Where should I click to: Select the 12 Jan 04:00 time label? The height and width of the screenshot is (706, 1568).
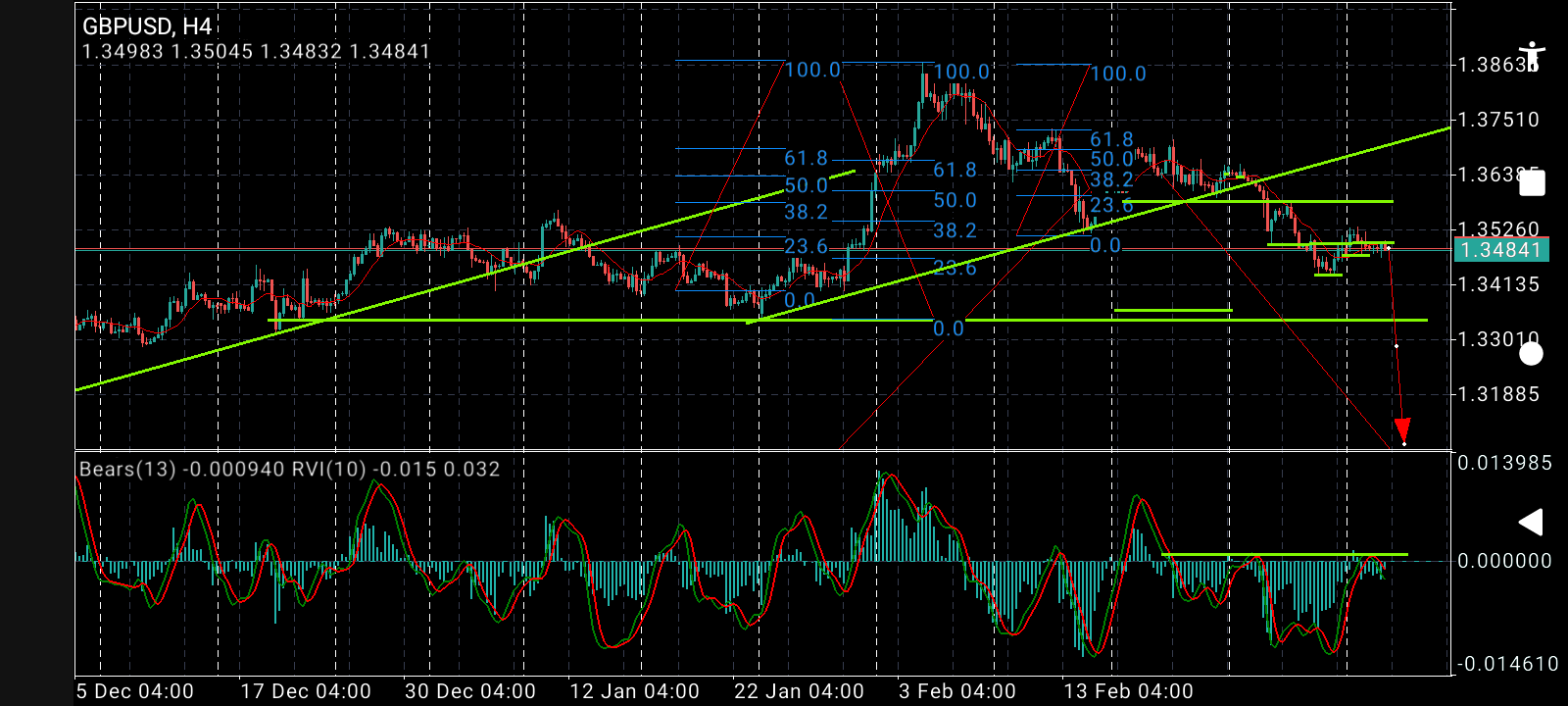635,691
